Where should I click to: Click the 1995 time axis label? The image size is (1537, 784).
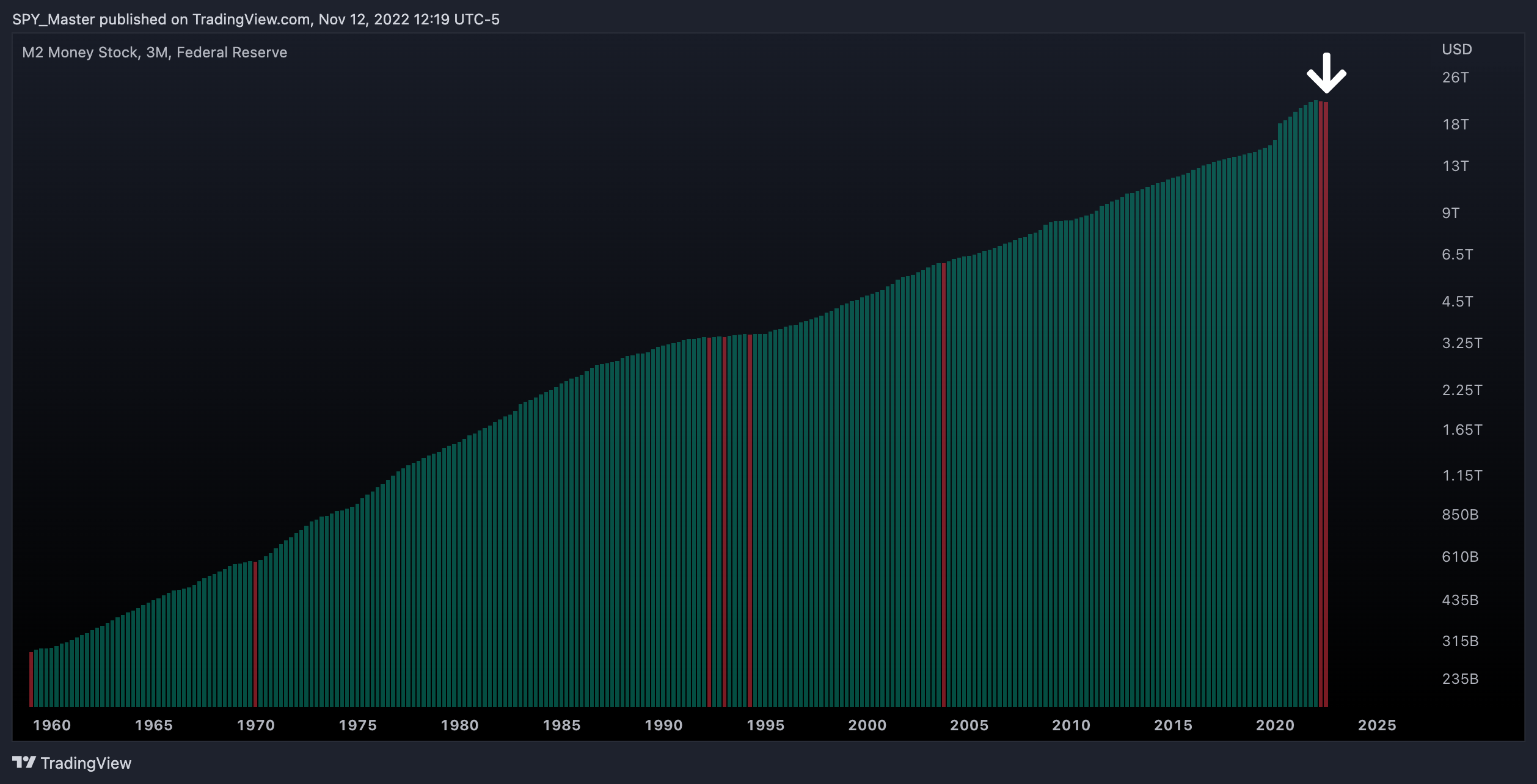coord(765,725)
